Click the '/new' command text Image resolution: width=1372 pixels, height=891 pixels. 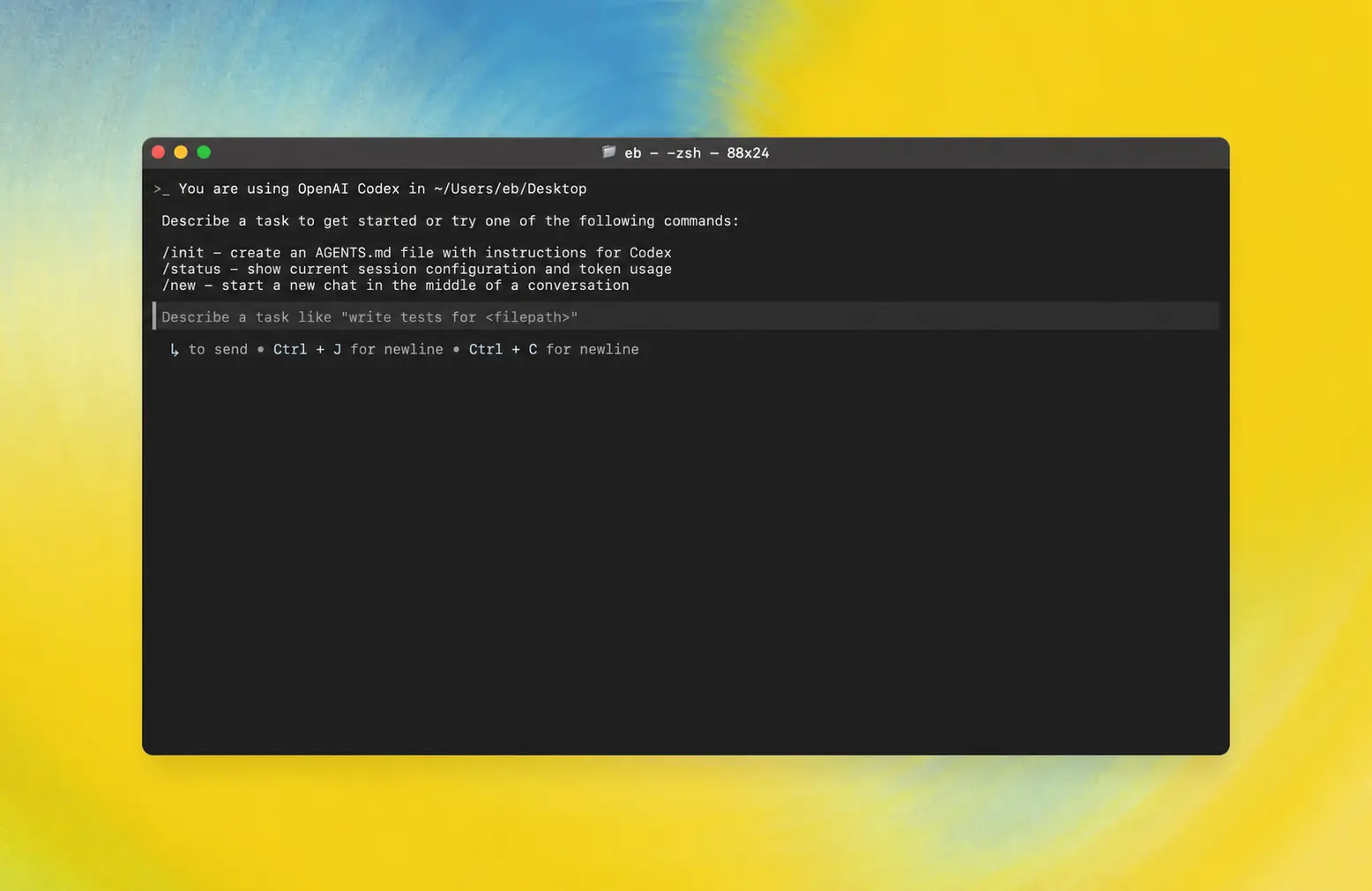tap(179, 286)
